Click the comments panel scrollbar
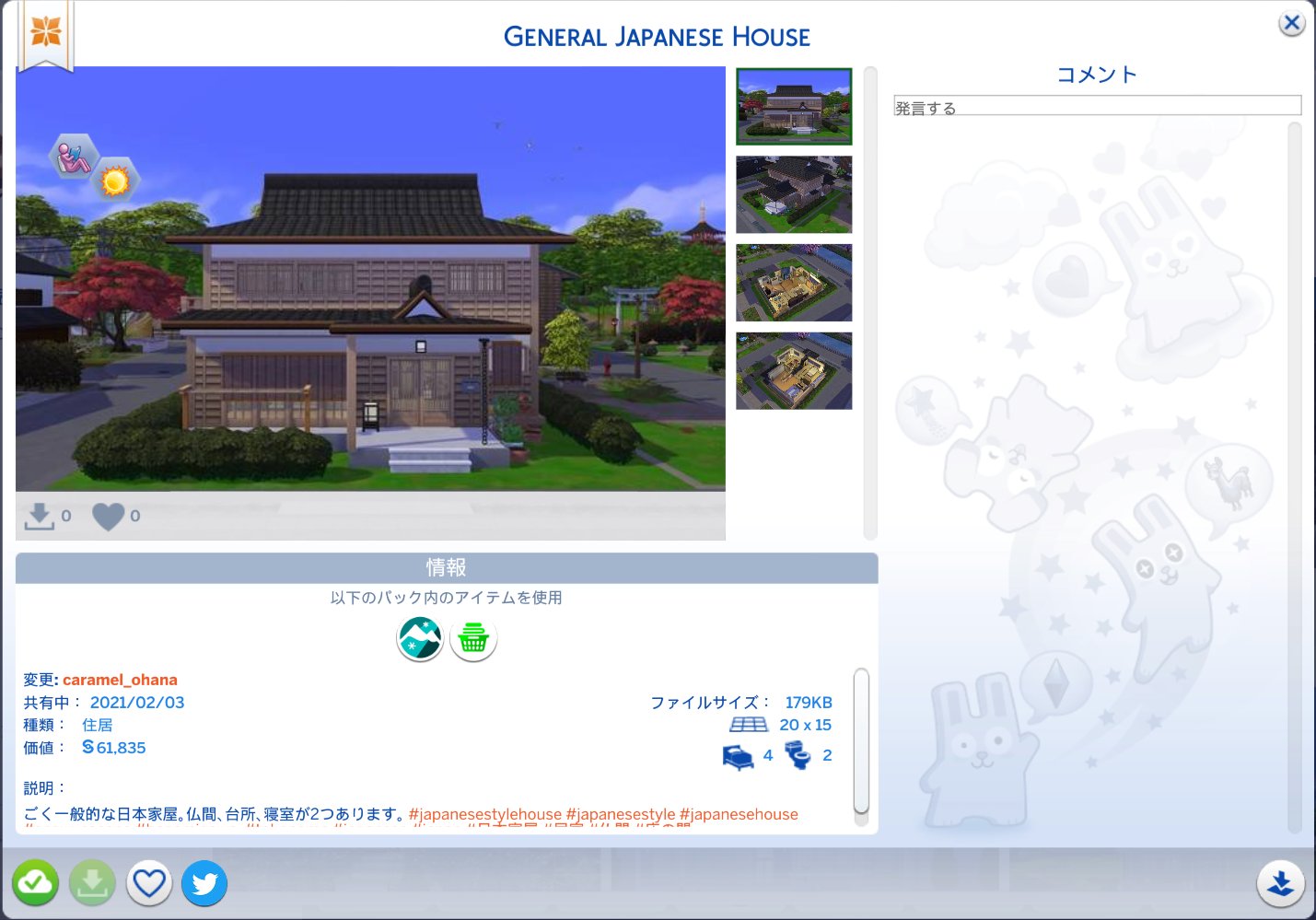Viewport: 1316px width, 920px height. (1295, 478)
